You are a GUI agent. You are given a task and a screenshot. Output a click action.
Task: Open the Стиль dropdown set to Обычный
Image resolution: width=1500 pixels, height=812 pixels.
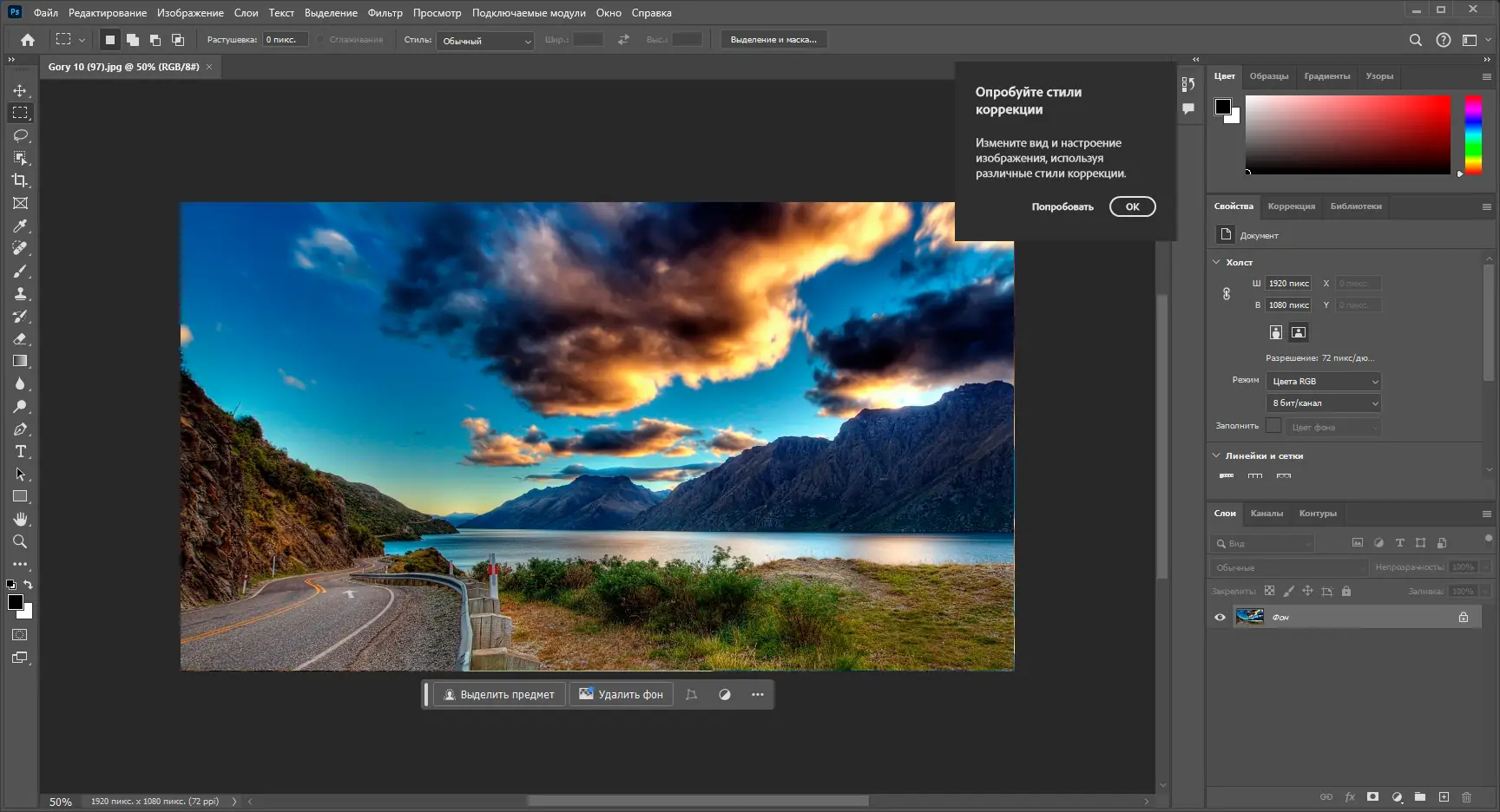pos(485,41)
